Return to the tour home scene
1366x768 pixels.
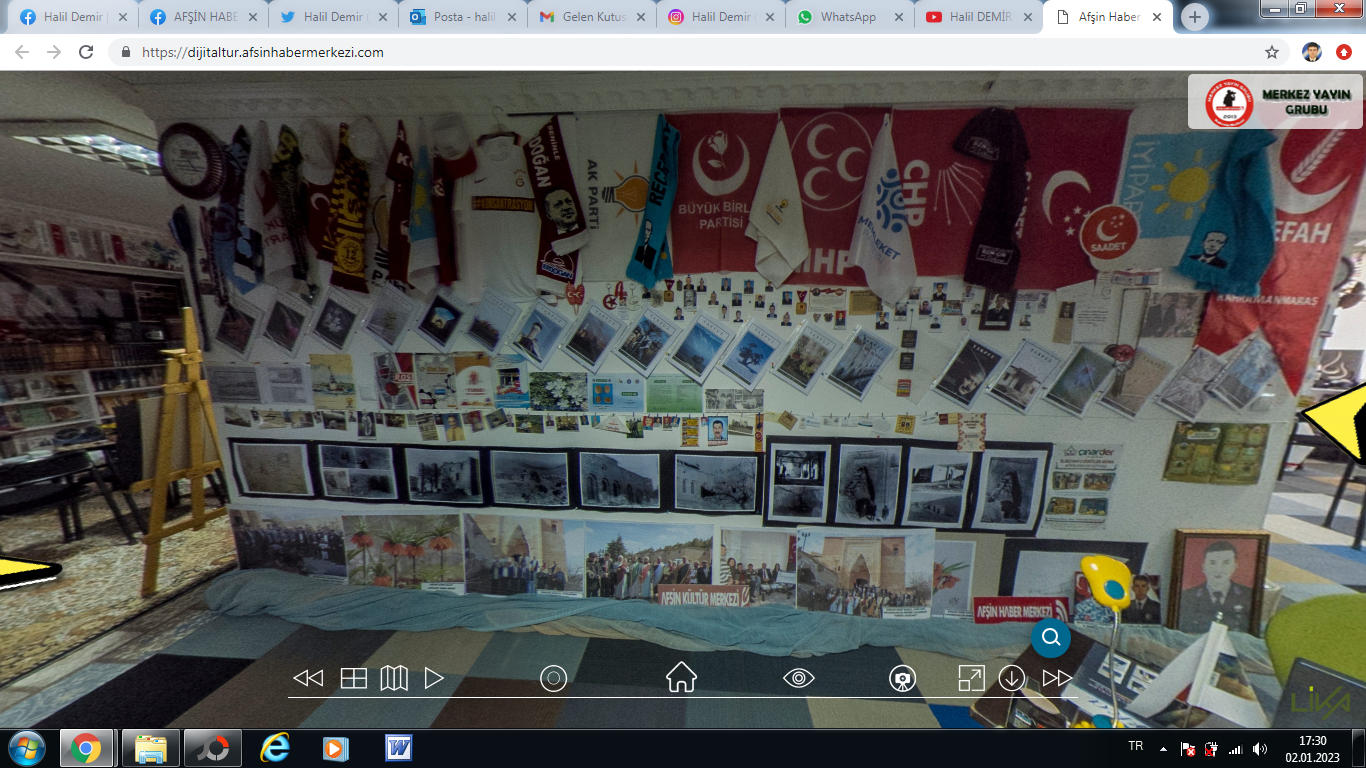681,677
